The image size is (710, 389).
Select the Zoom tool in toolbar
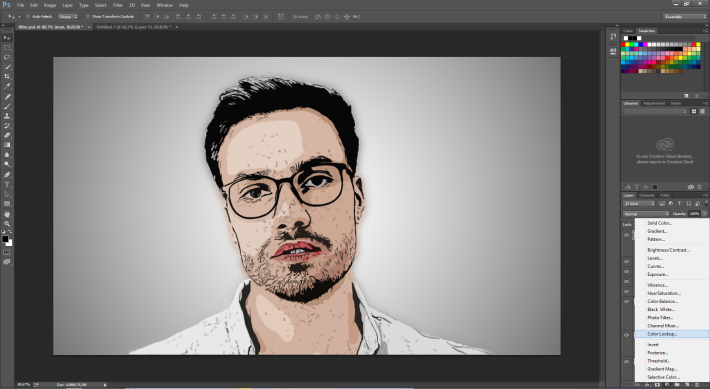(7, 224)
